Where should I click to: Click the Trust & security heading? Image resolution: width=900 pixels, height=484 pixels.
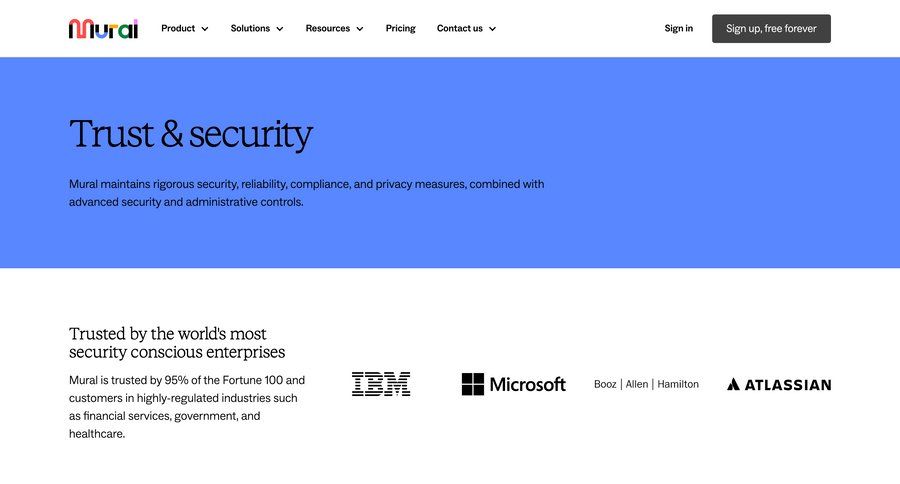pos(191,134)
